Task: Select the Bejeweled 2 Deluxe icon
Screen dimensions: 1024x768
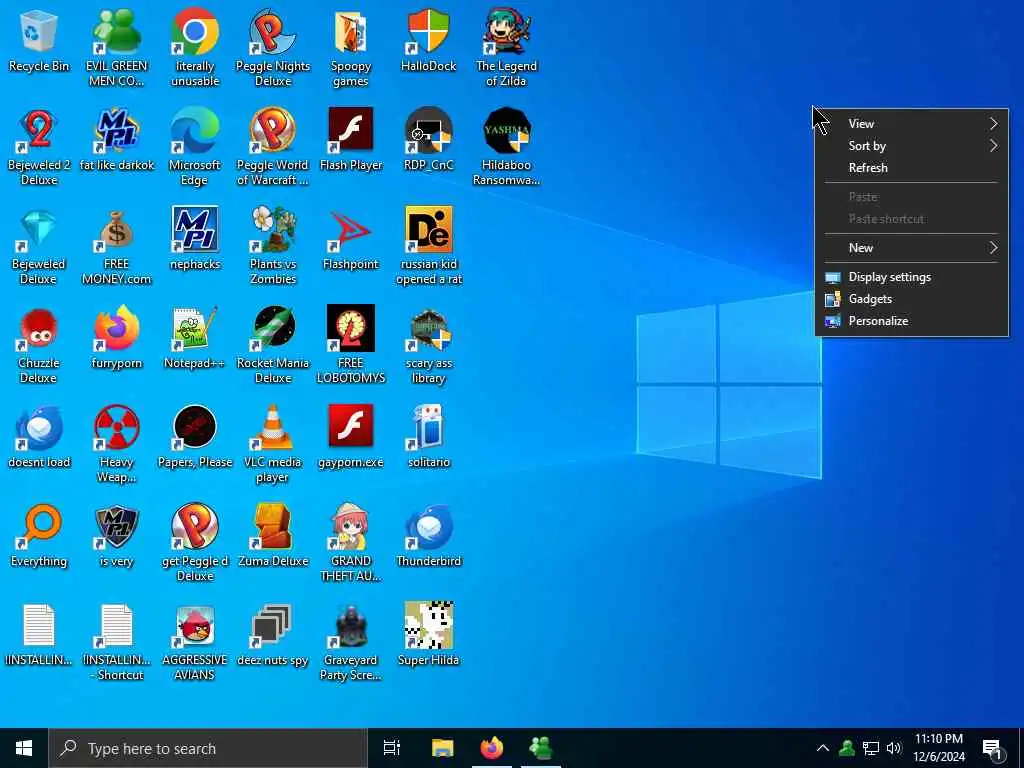Action: pos(39,130)
